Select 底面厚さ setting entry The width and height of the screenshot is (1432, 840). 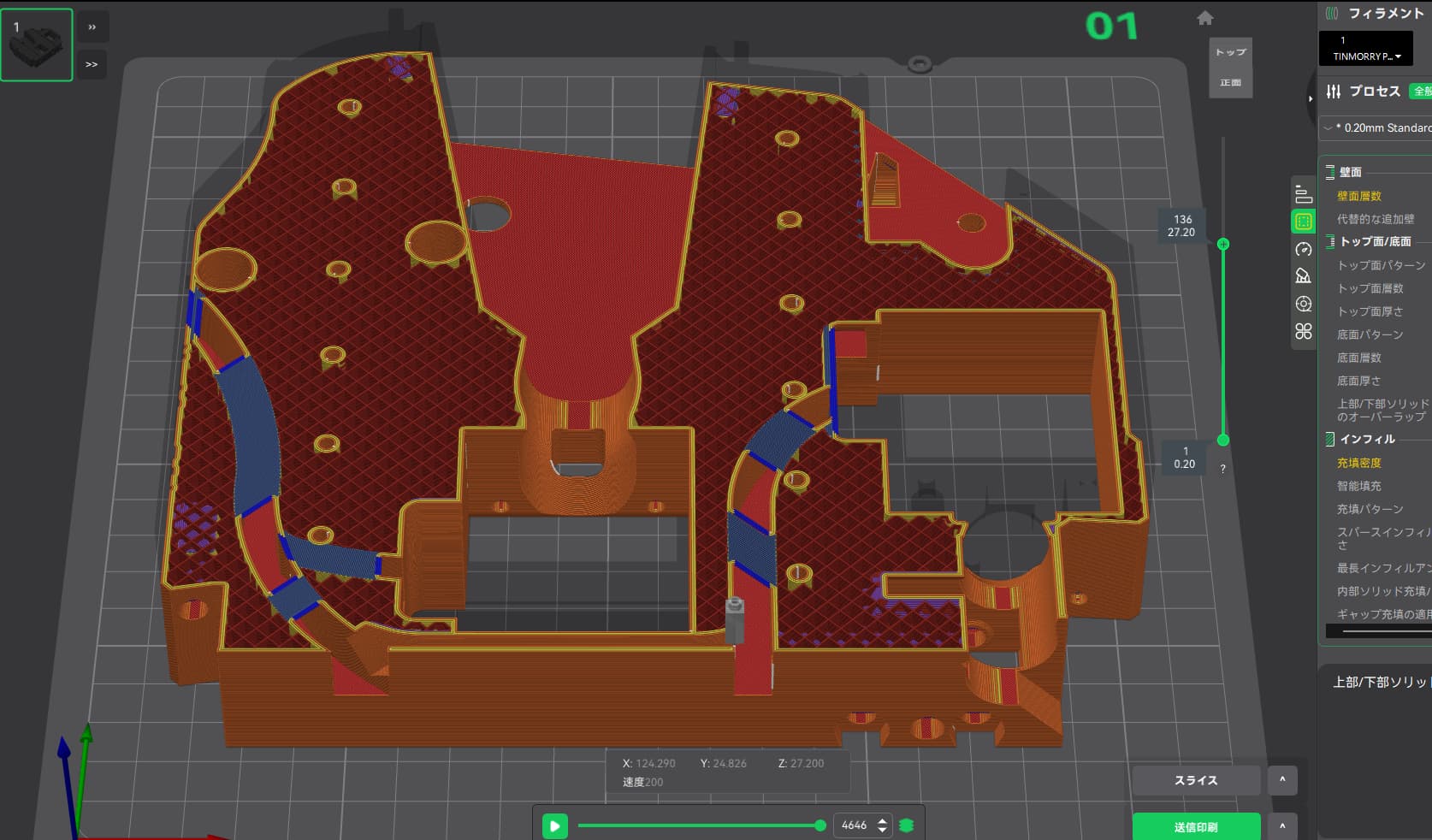(x=1359, y=381)
